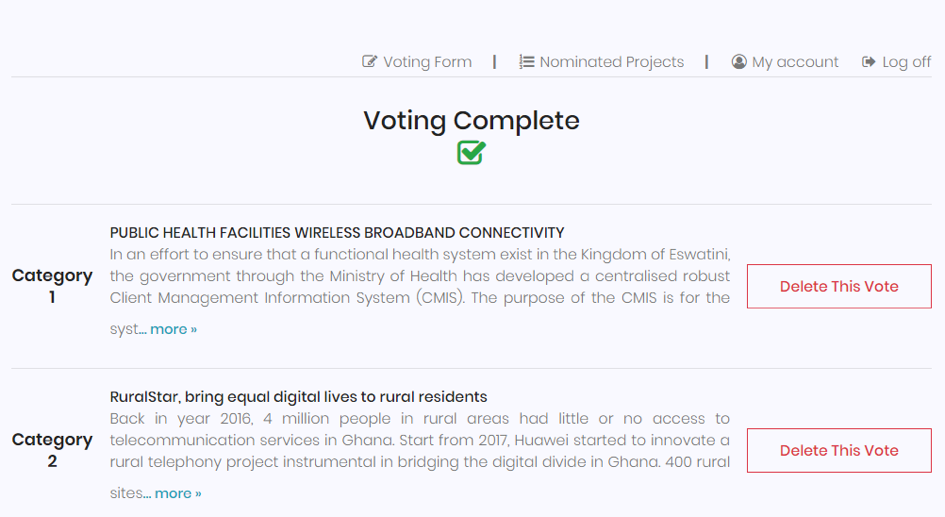Delete the vote for Category 1
Viewport: 945px width, 517px height.
click(838, 286)
